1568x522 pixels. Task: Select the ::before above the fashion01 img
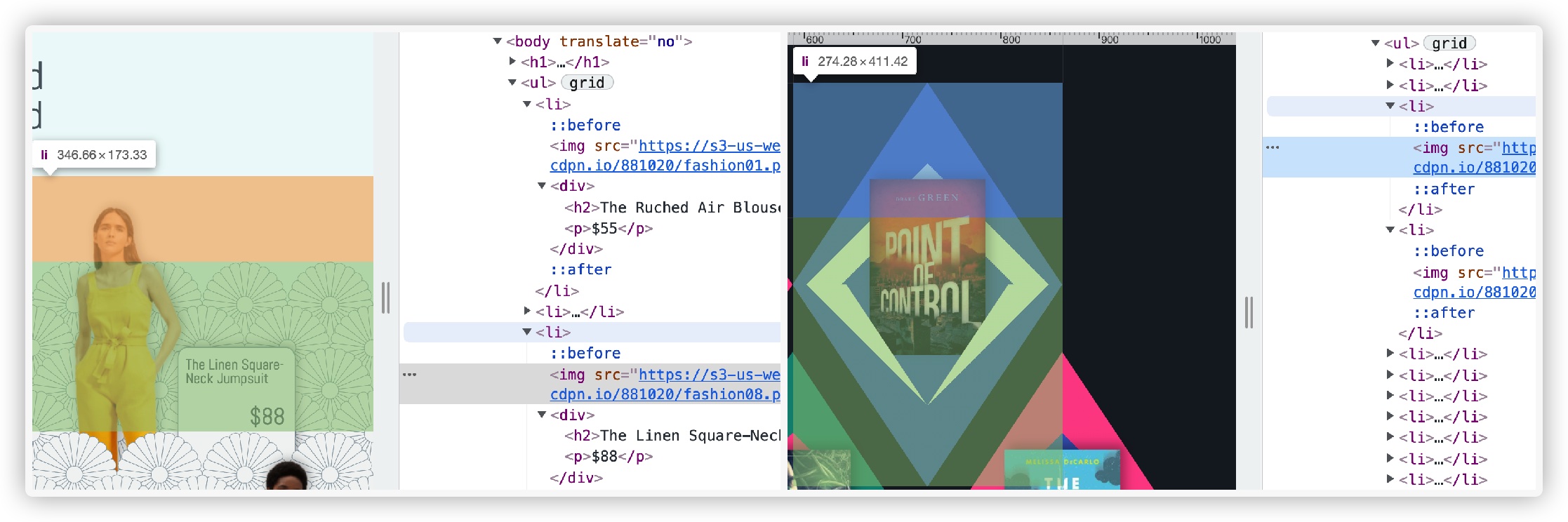(x=585, y=126)
